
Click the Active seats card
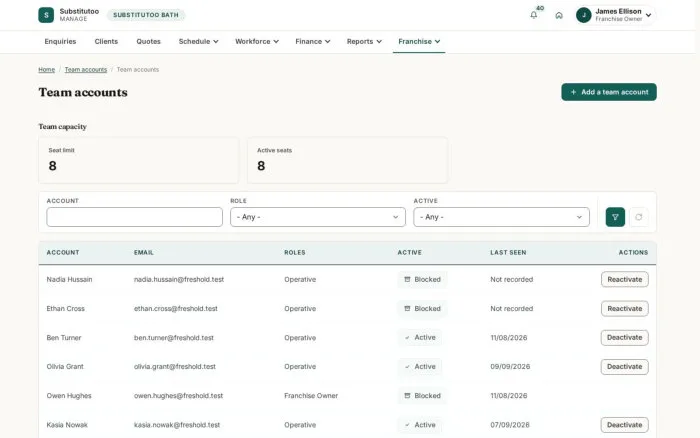click(347, 160)
